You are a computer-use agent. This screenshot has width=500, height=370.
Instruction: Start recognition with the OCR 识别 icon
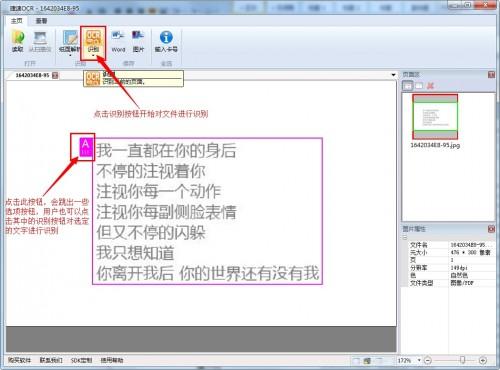coord(93,38)
